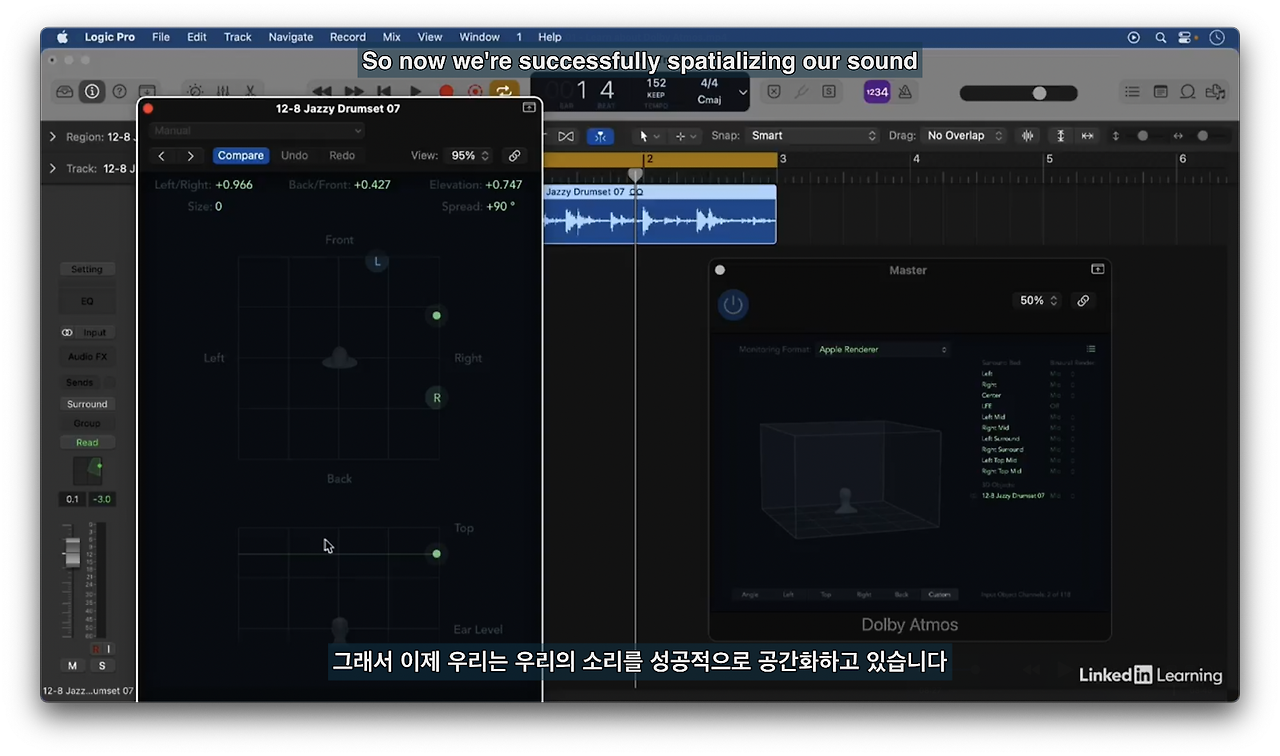This screenshot has height=756, width=1280.
Task: Select next preset arrow in panner
Action: point(191,156)
